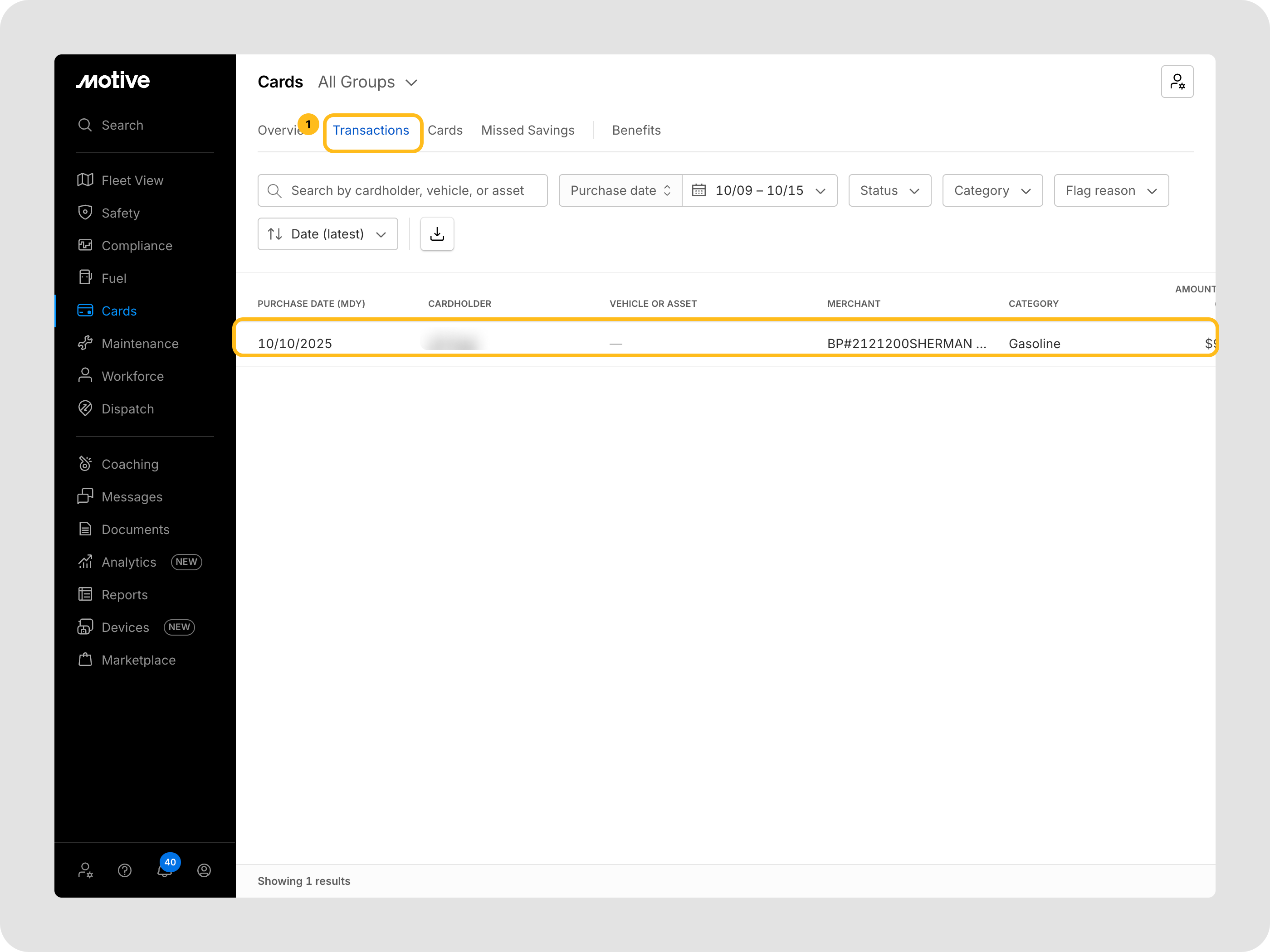Click the admin settings icon at top right

(x=1177, y=82)
